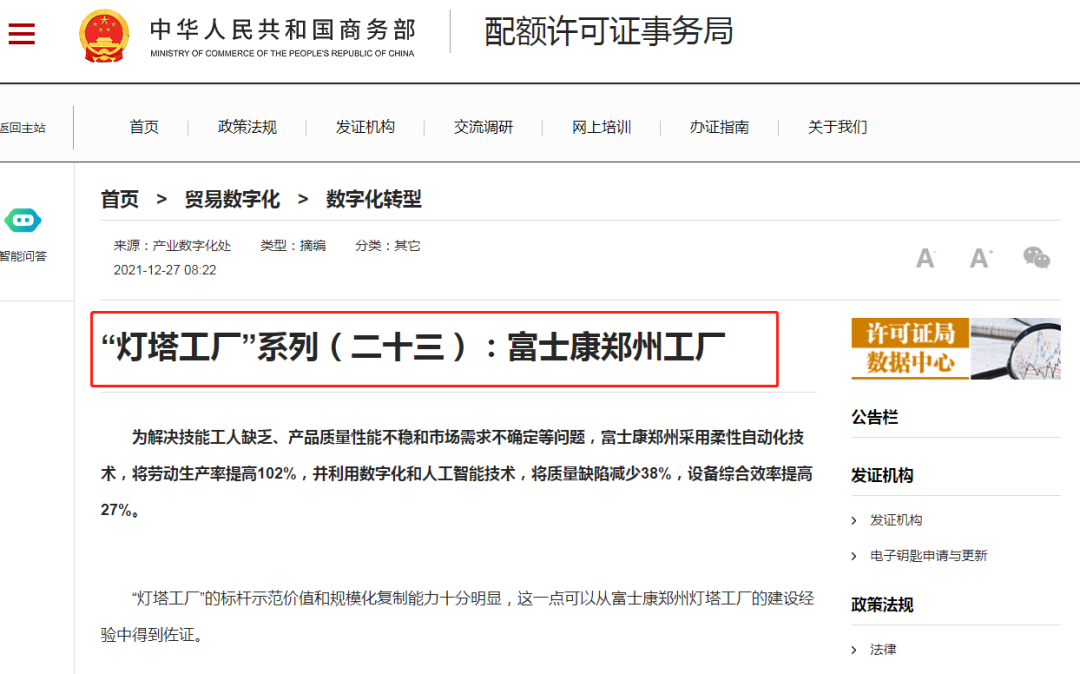Open 办证指南 navigation menu item
This screenshot has height=674, width=1080.
click(719, 127)
